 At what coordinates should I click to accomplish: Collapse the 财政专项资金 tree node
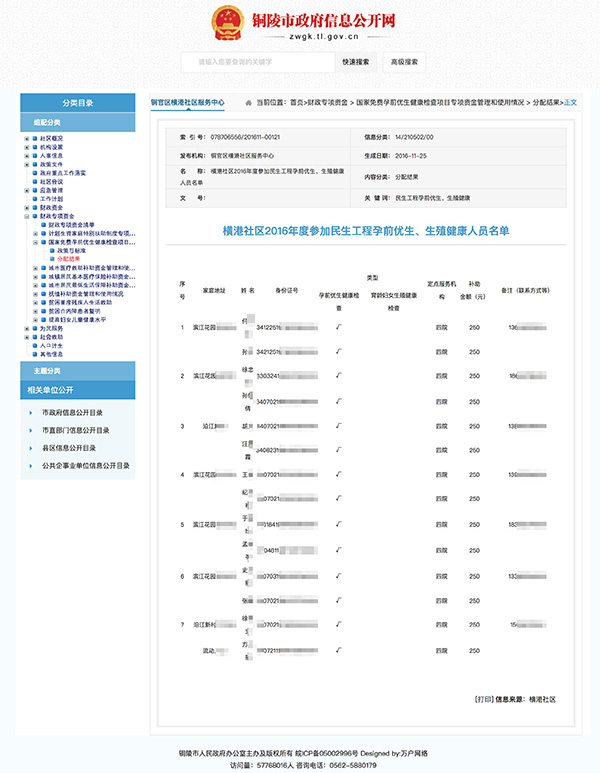[x=27, y=216]
